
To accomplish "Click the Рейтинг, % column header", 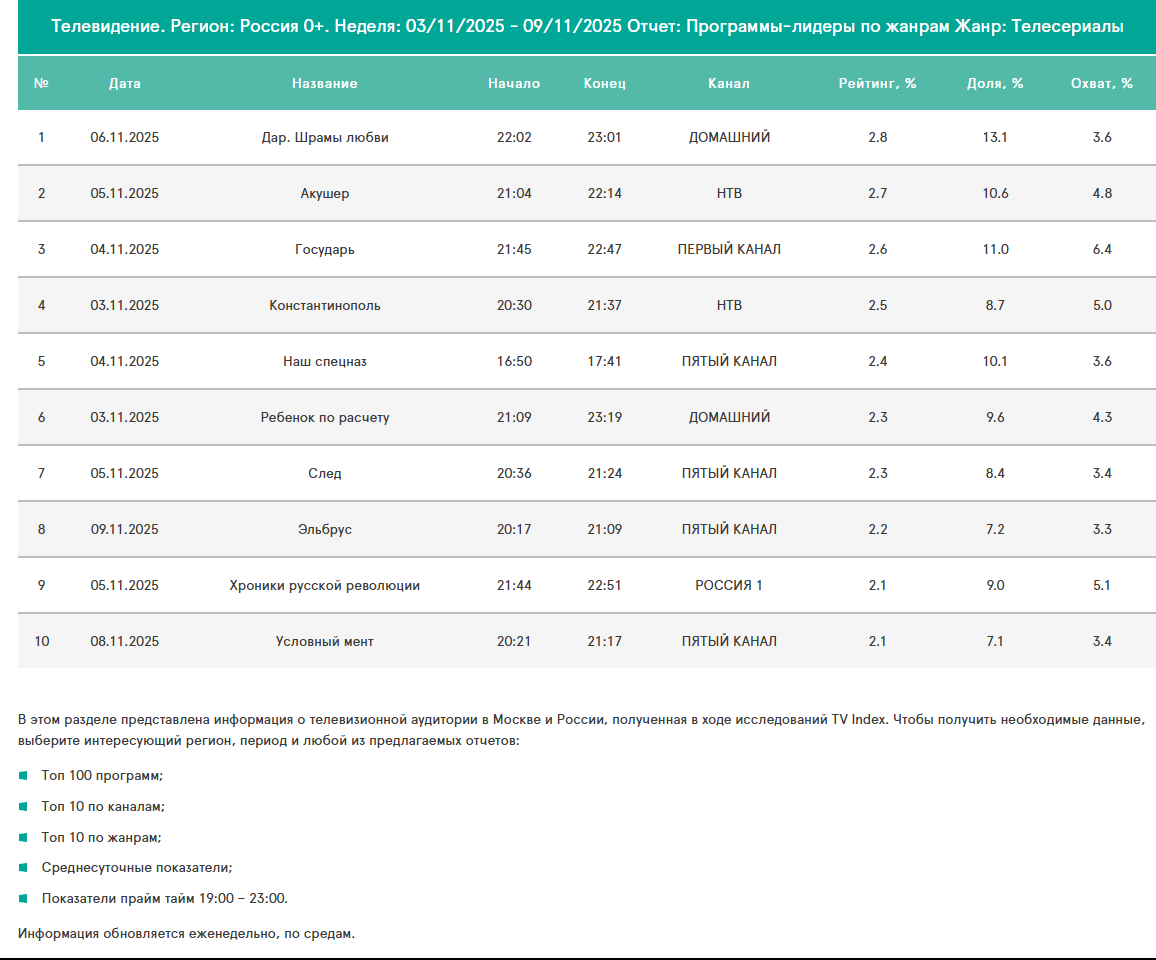I will (x=877, y=83).
